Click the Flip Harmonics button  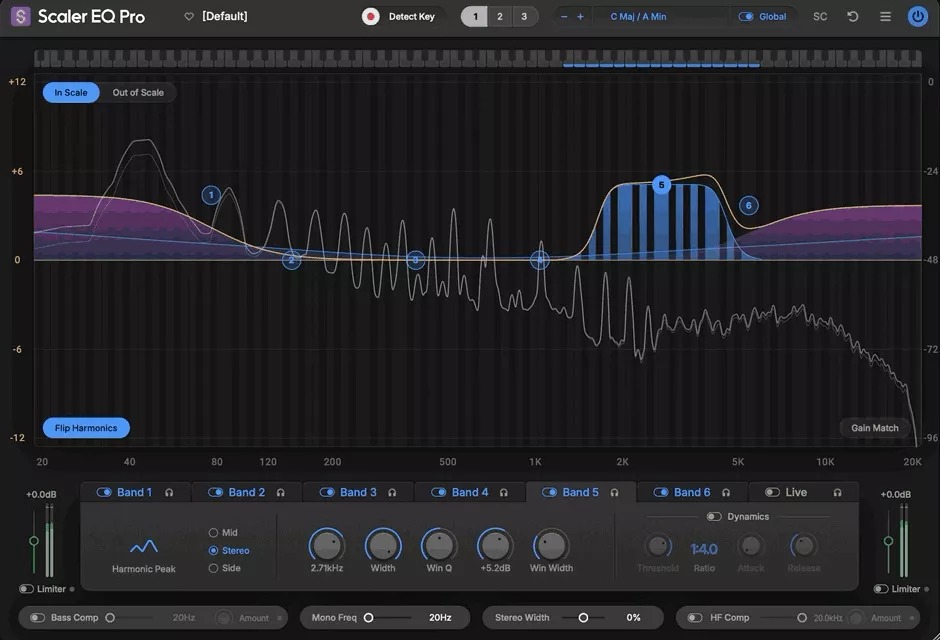point(86,428)
